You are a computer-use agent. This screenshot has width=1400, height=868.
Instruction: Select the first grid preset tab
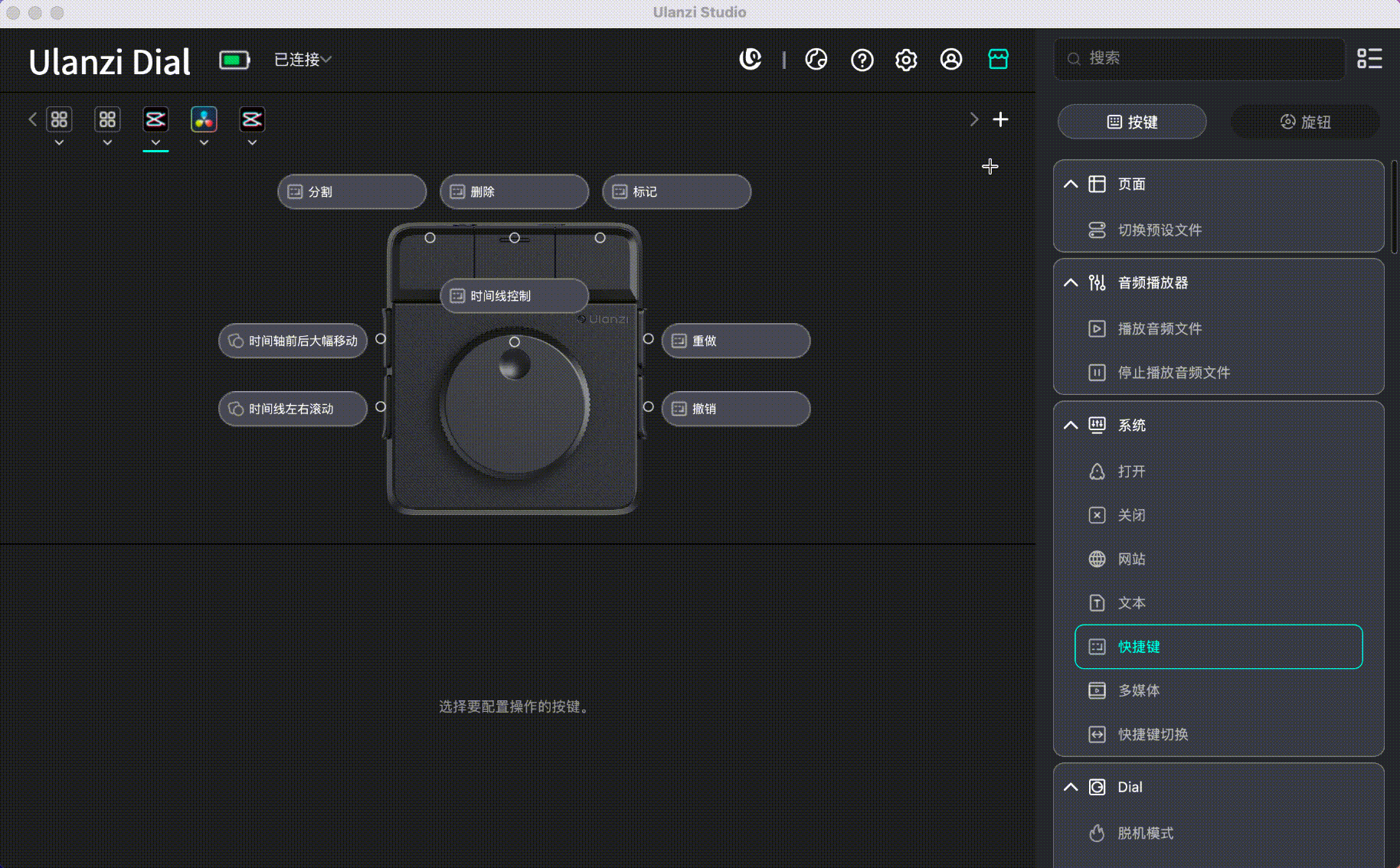(59, 119)
